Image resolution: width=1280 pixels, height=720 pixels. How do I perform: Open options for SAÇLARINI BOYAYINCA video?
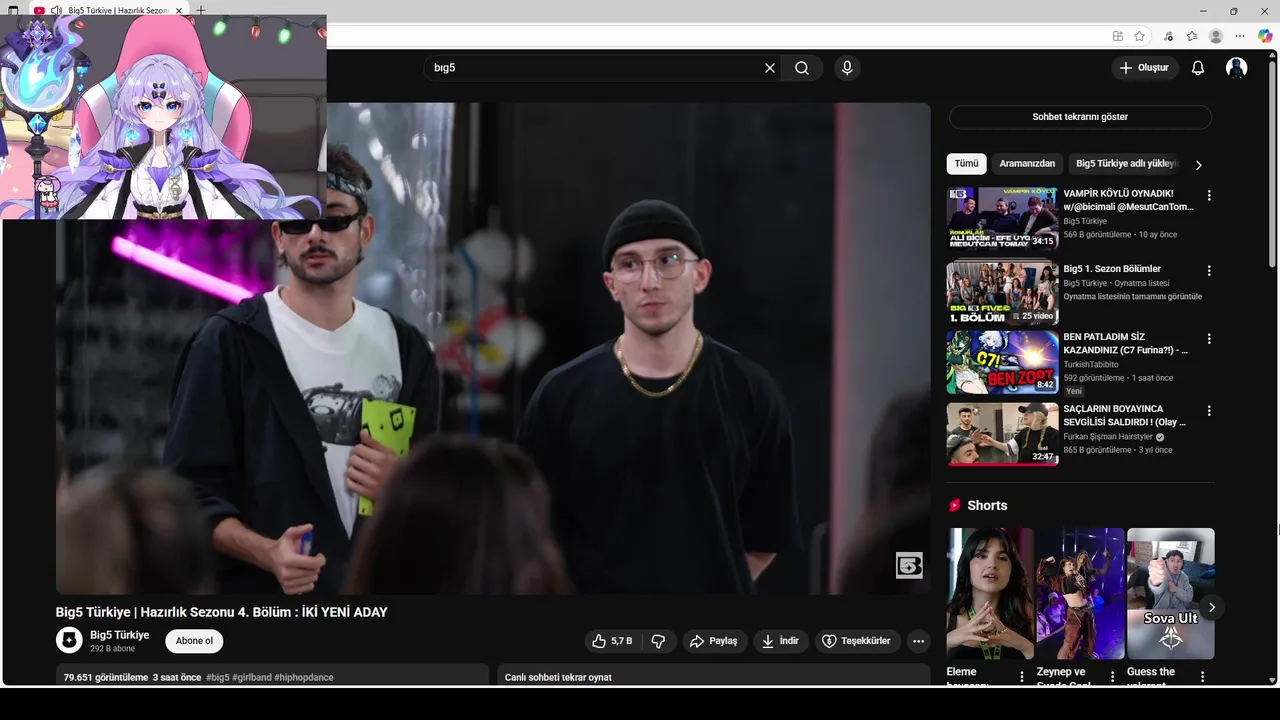tap(1209, 411)
